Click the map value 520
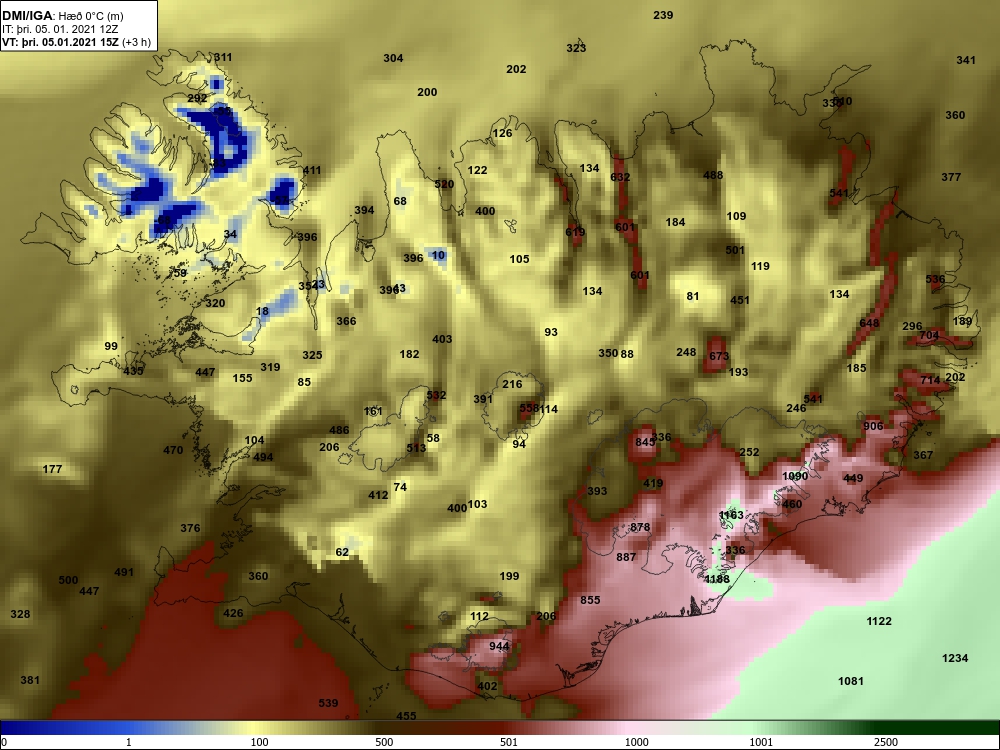 444,184
